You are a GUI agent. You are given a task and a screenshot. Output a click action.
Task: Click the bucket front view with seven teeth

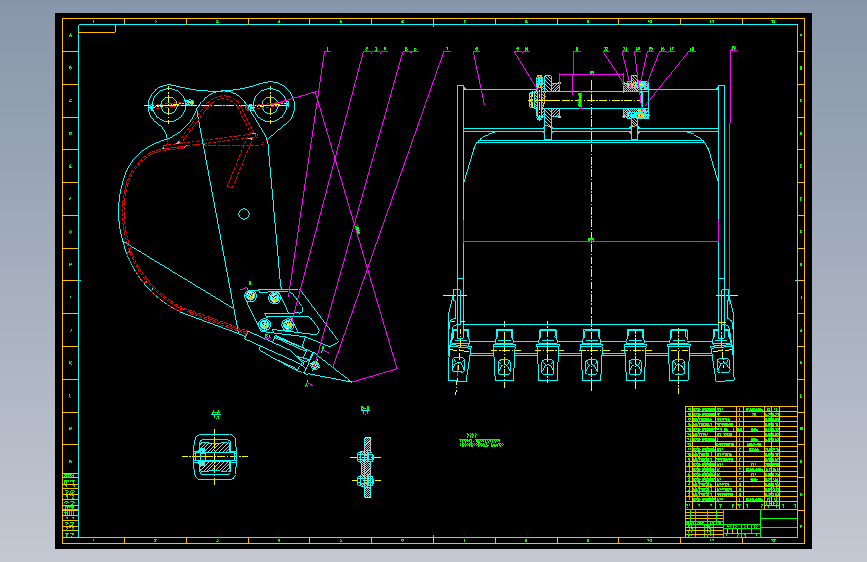pos(591,232)
